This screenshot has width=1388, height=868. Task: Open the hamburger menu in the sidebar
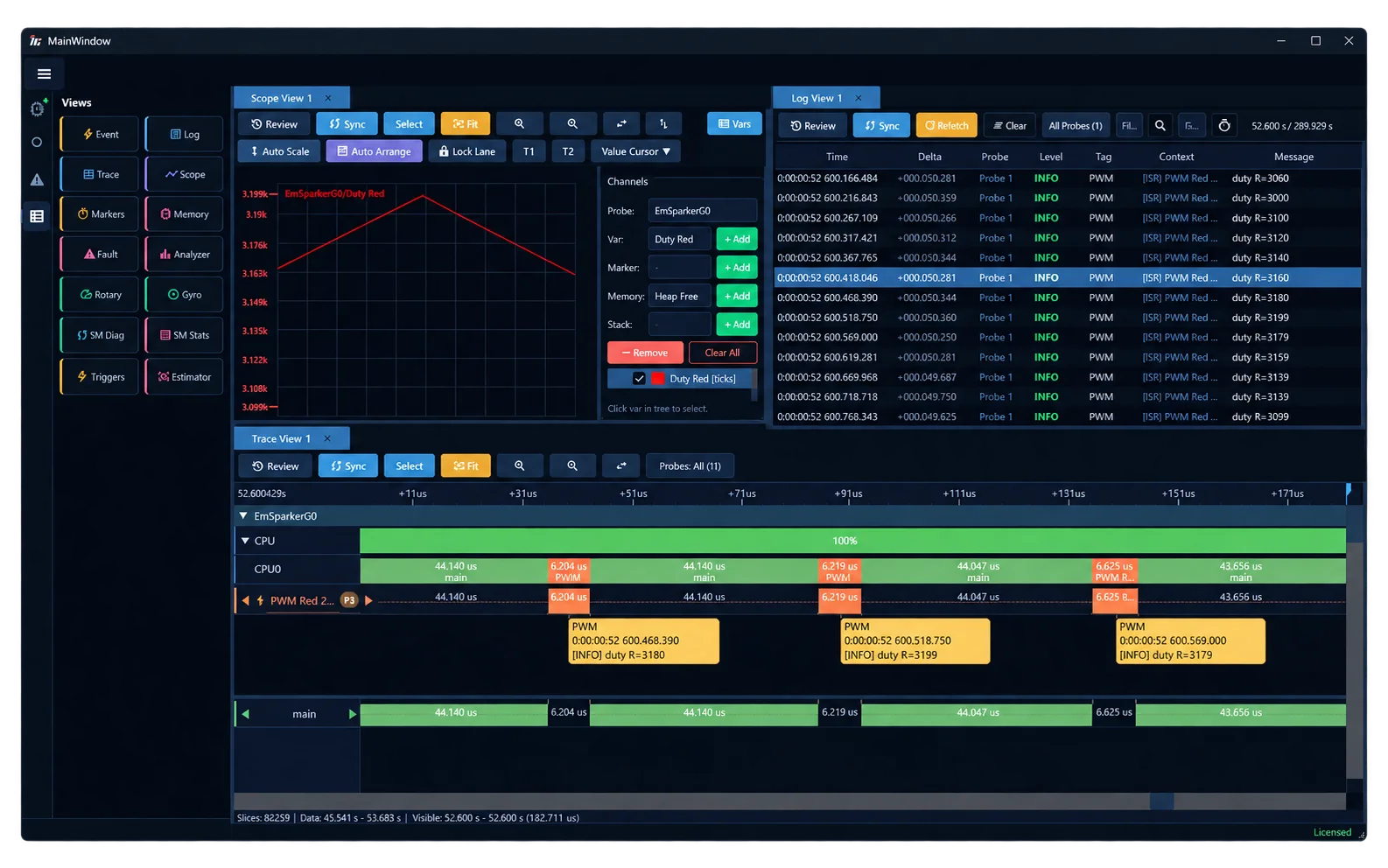44,74
